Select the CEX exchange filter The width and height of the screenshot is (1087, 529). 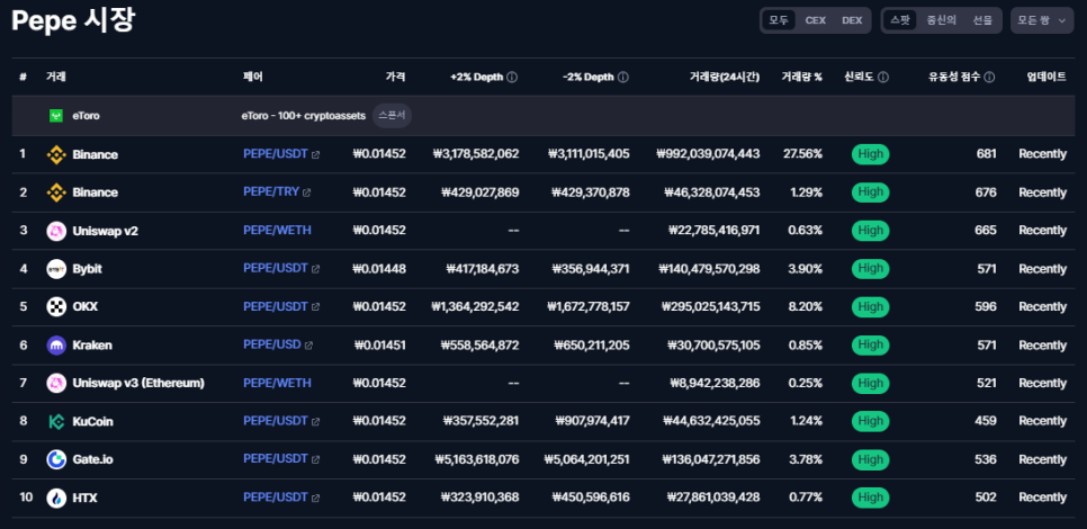click(x=815, y=20)
